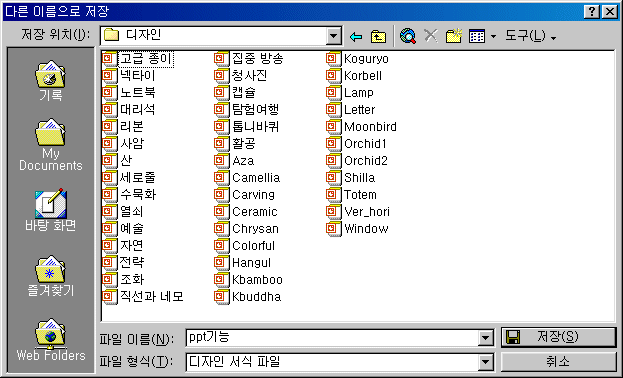Select the Window template icon
This screenshot has width=623, height=378.
333,229
